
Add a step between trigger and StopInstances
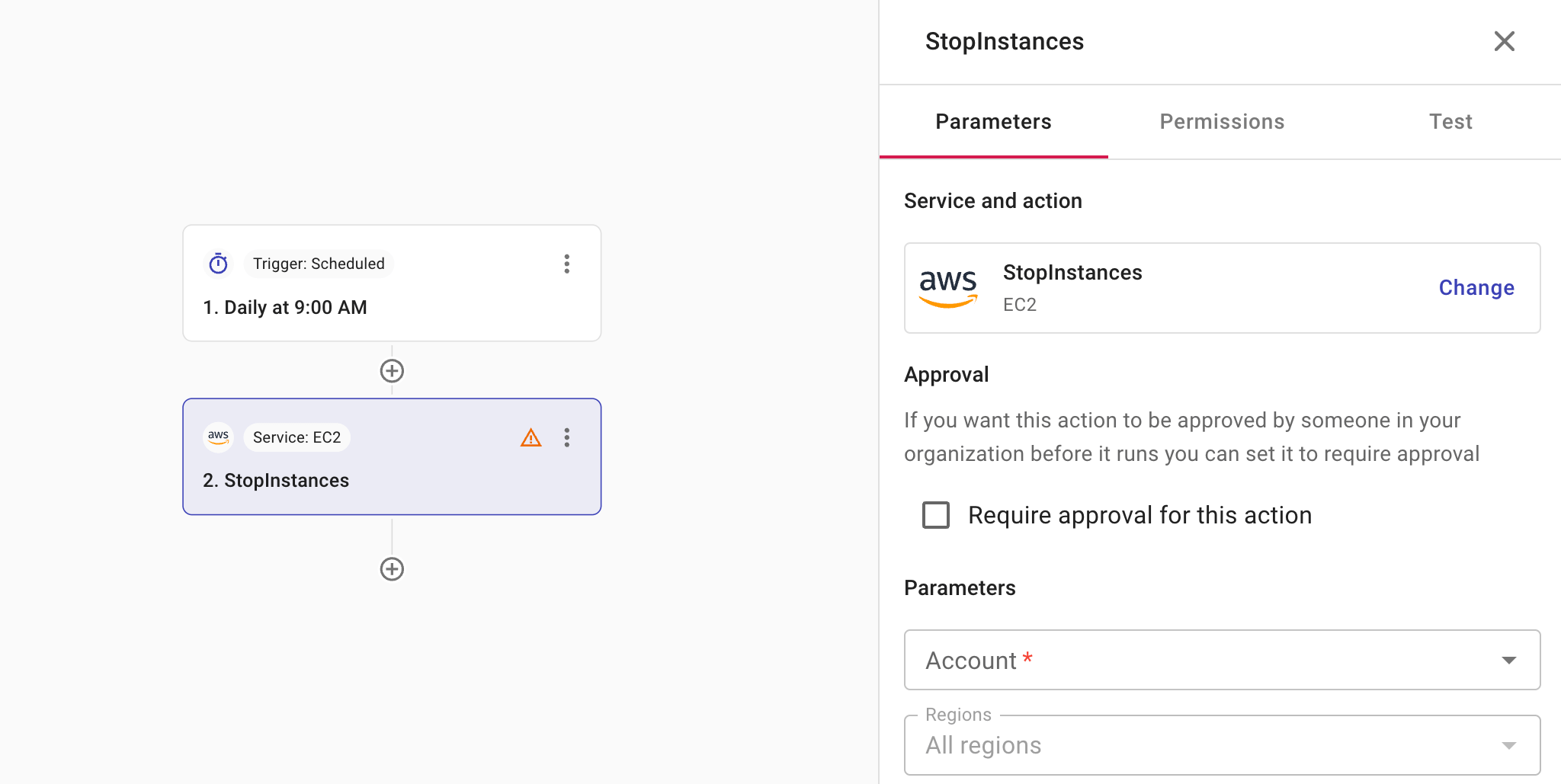click(392, 371)
